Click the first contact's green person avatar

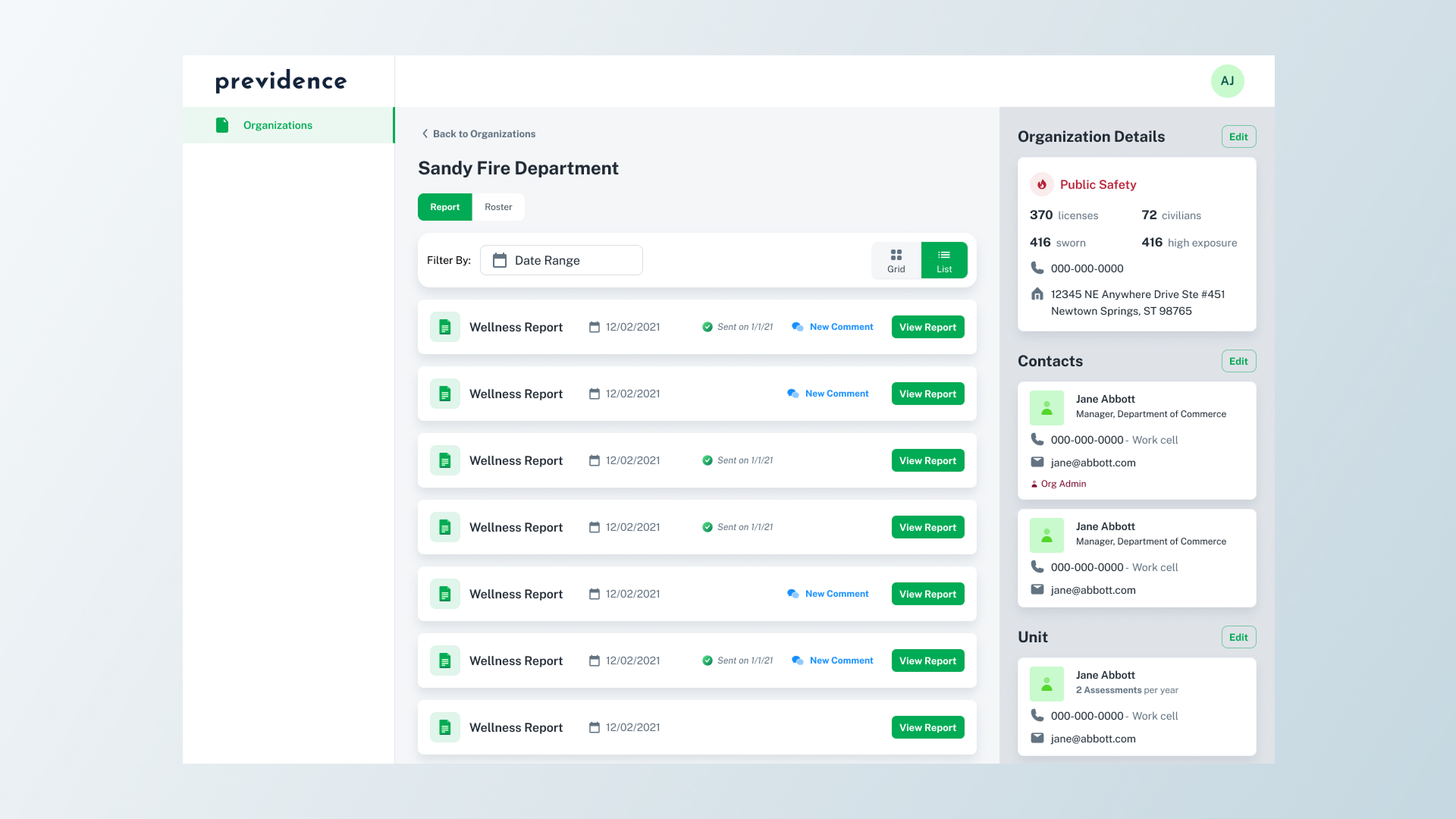[1046, 408]
